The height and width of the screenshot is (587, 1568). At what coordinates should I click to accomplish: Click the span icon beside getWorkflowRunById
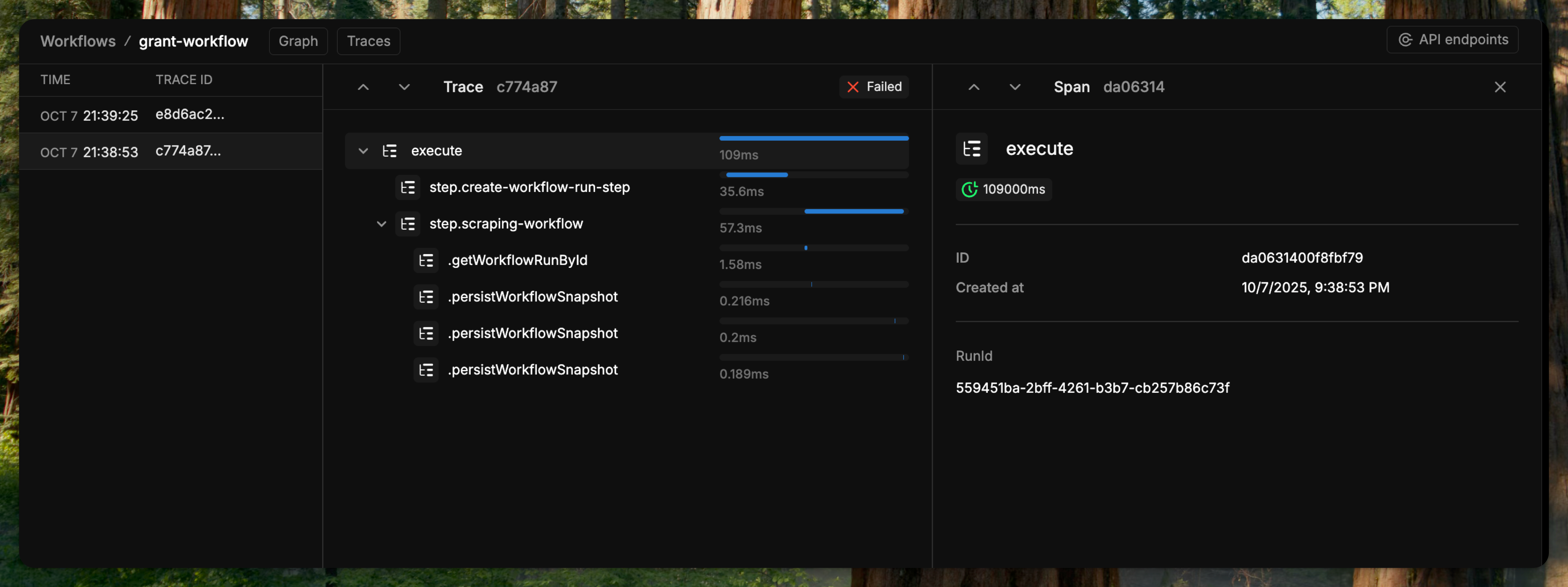pos(426,260)
